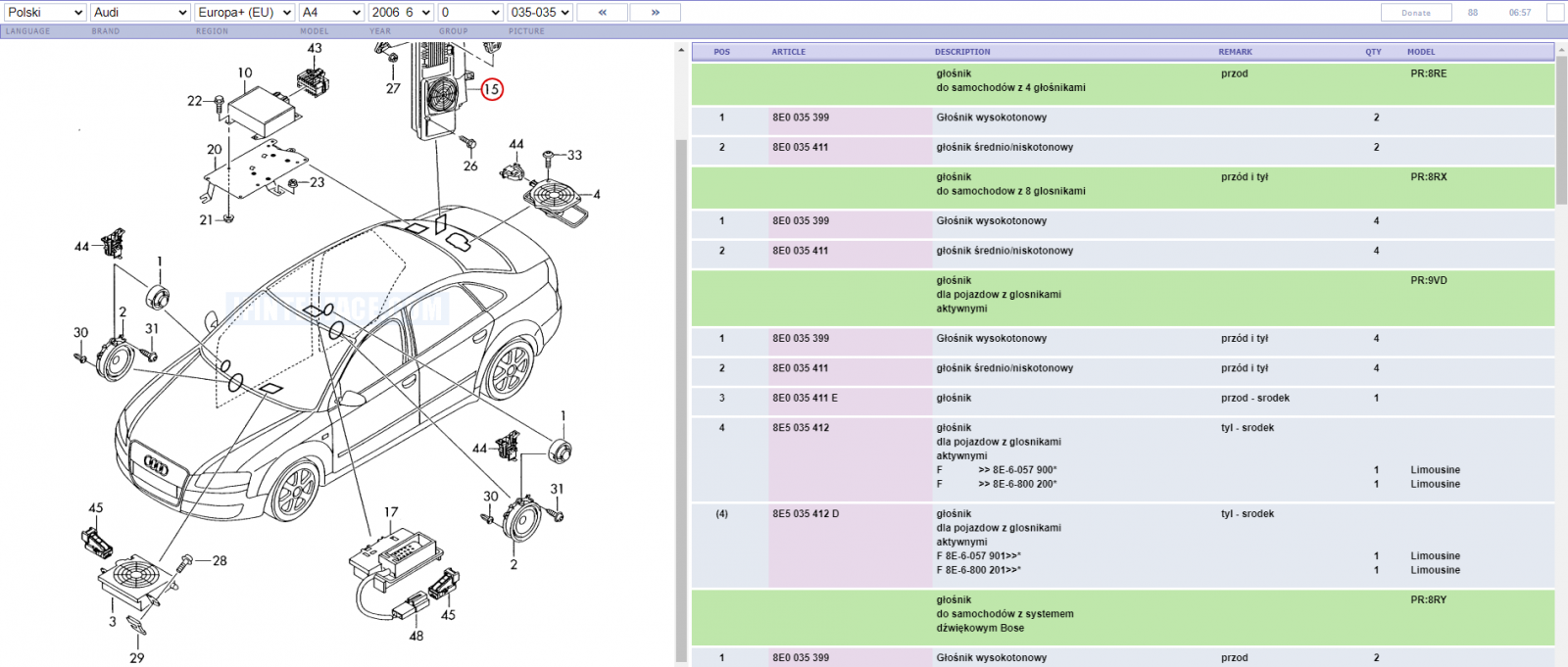The width and height of the screenshot is (1568, 667).
Task: Click the MODEL column header
Action: (1421, 52)
